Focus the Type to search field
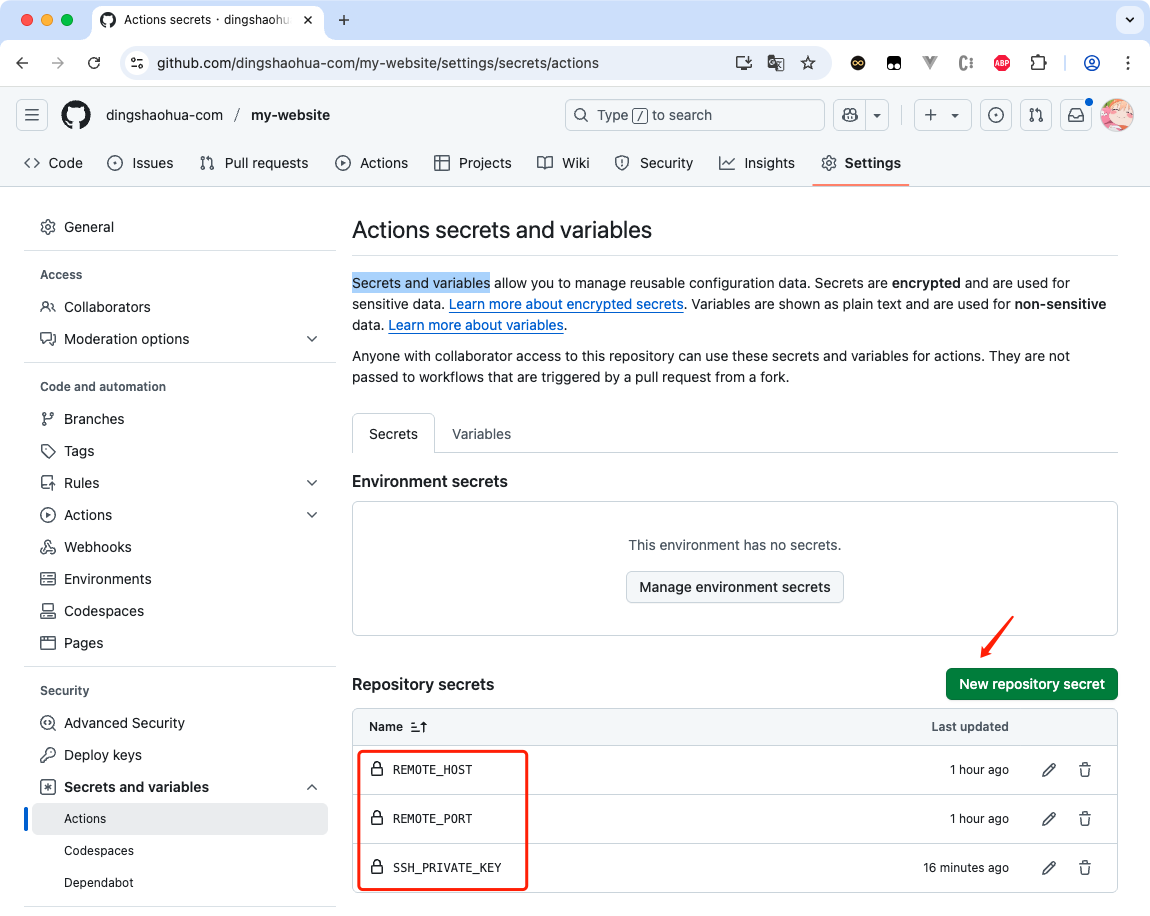 695,115
